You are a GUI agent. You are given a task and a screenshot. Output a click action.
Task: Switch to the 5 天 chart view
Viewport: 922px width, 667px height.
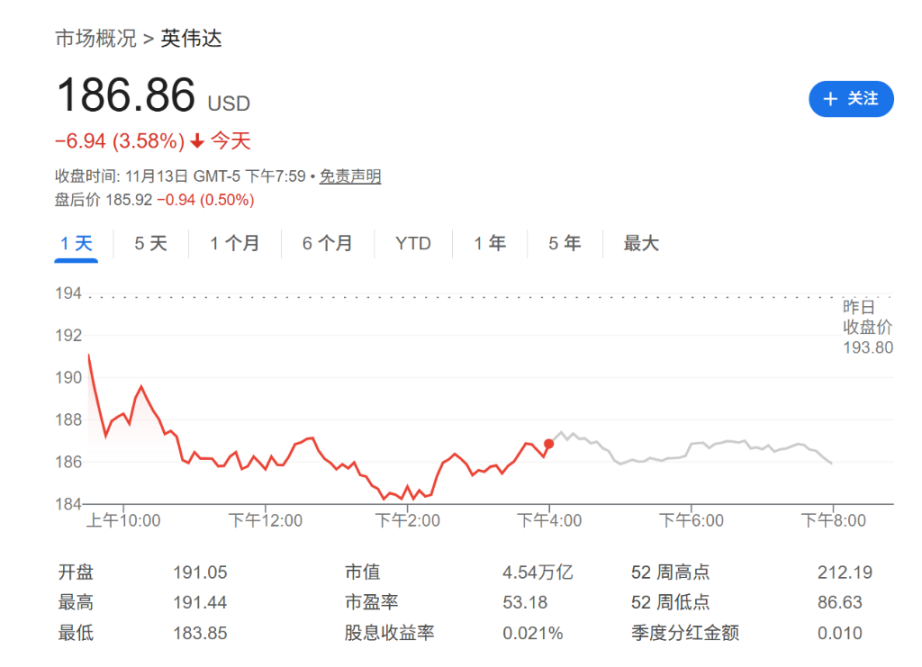click(x=150, y=243)
